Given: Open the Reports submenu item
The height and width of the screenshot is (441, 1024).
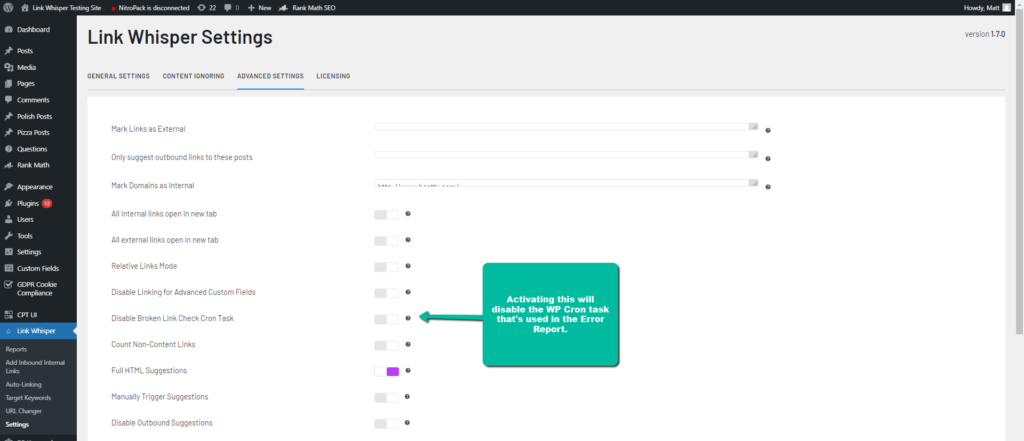Looking at the screenshot, I should (x=16, y=350).
